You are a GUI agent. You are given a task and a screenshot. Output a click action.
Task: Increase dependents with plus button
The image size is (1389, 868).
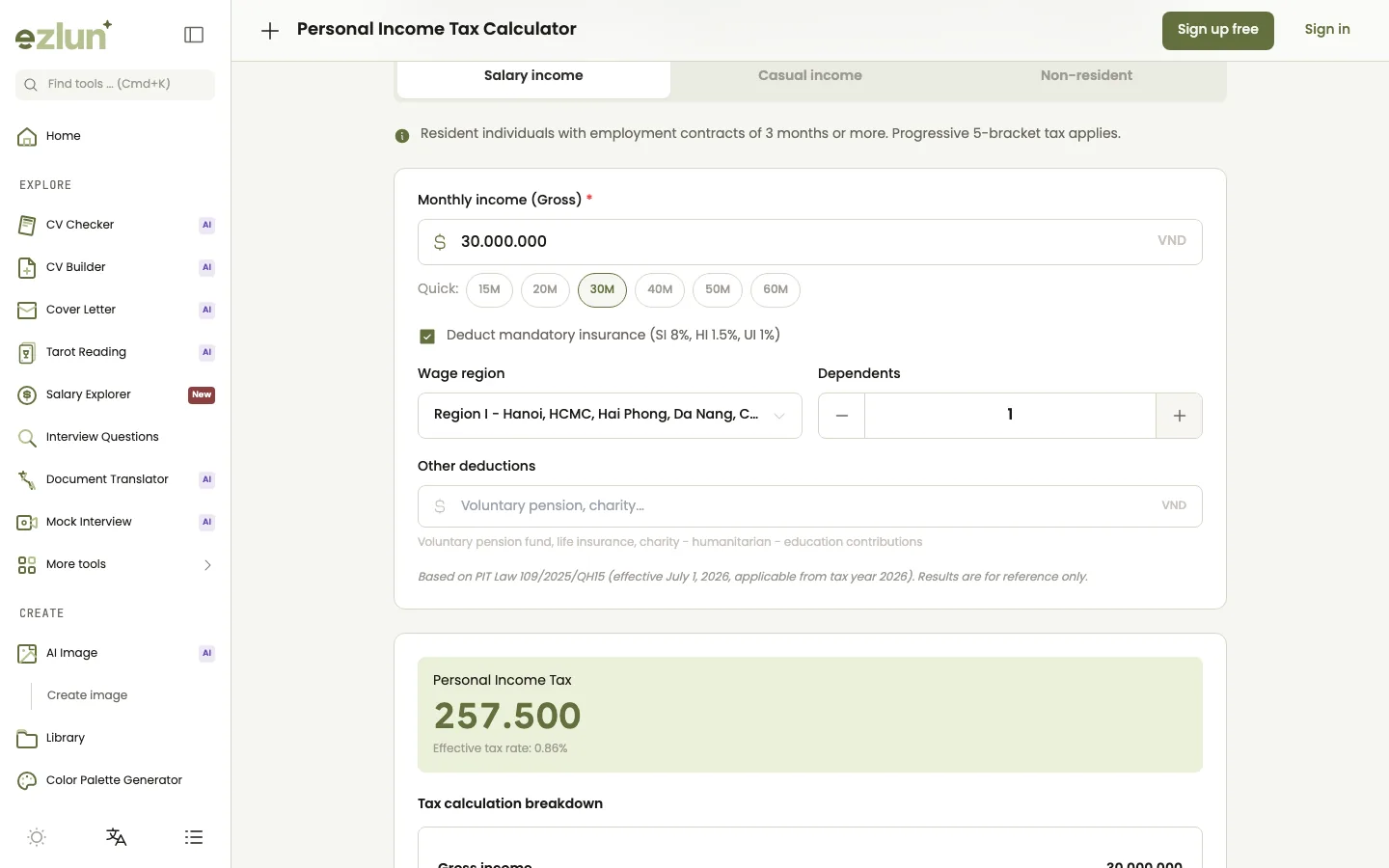click(1179, 416)
